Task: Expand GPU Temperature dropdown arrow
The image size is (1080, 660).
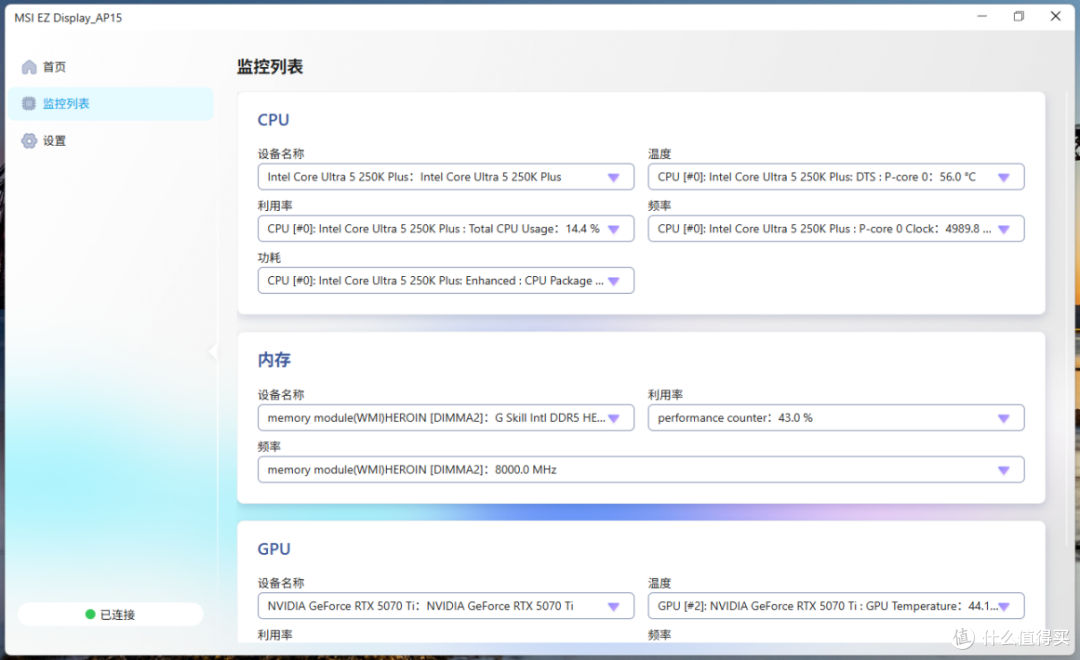Action: point(1004,606)
